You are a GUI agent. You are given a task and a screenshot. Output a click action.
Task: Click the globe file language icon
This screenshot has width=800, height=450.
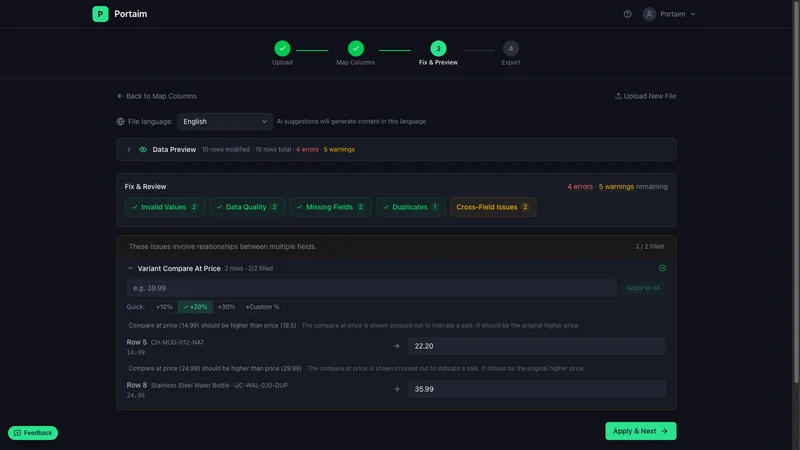pos(120,121)
